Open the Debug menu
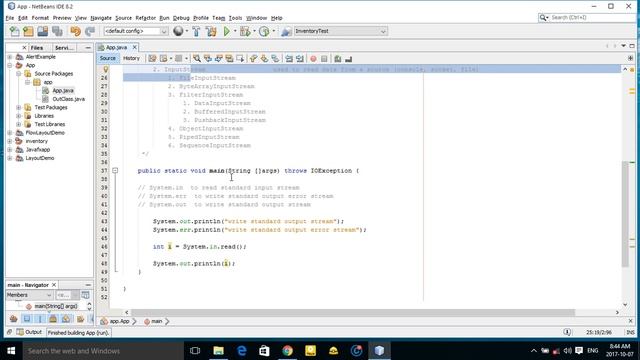The image size is (640, 360). coord(181,18)
